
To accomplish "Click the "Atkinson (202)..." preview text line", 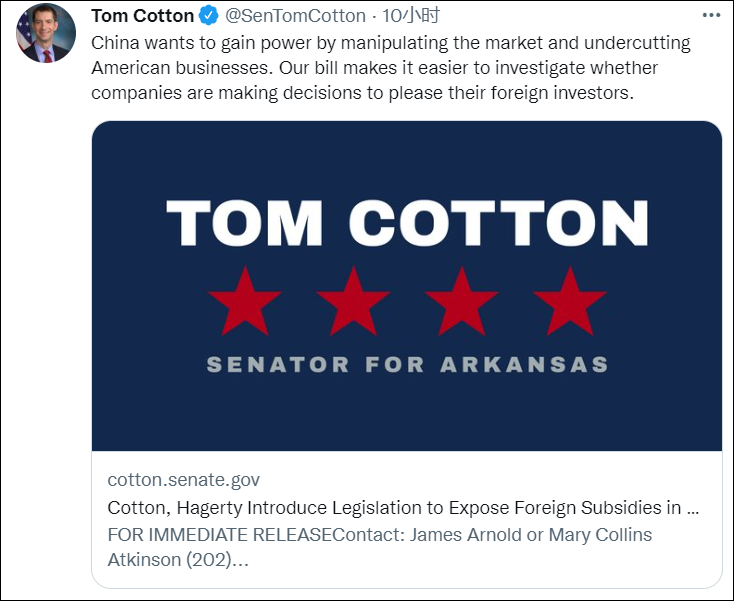I will pyautogui.click(x=178, y=560).
